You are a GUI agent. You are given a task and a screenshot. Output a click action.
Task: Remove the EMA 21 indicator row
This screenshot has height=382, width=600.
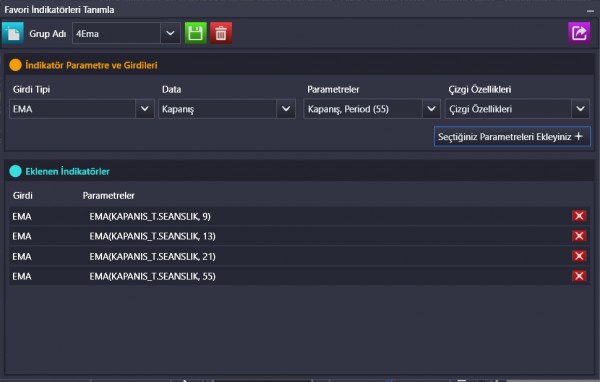click(x=579, y=256)
